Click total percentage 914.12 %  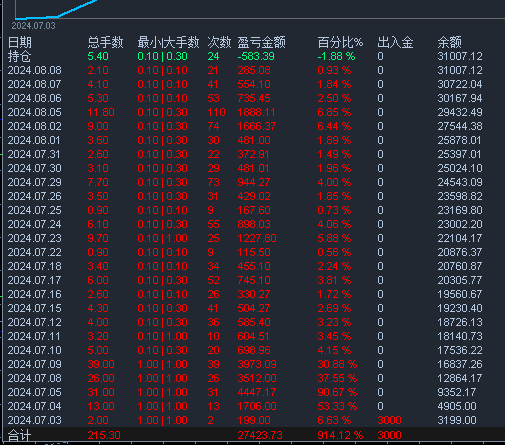pyautogui.click(x=340, y=435)
